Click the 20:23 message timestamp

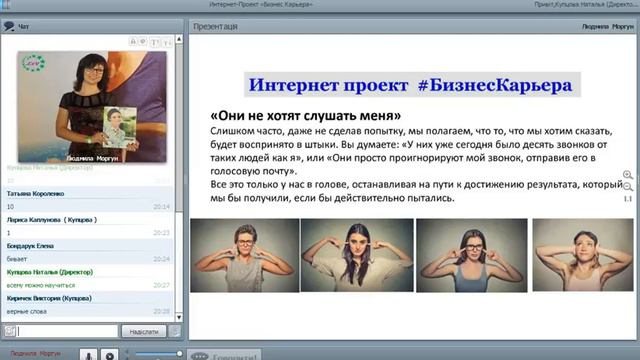pos(162,233)
